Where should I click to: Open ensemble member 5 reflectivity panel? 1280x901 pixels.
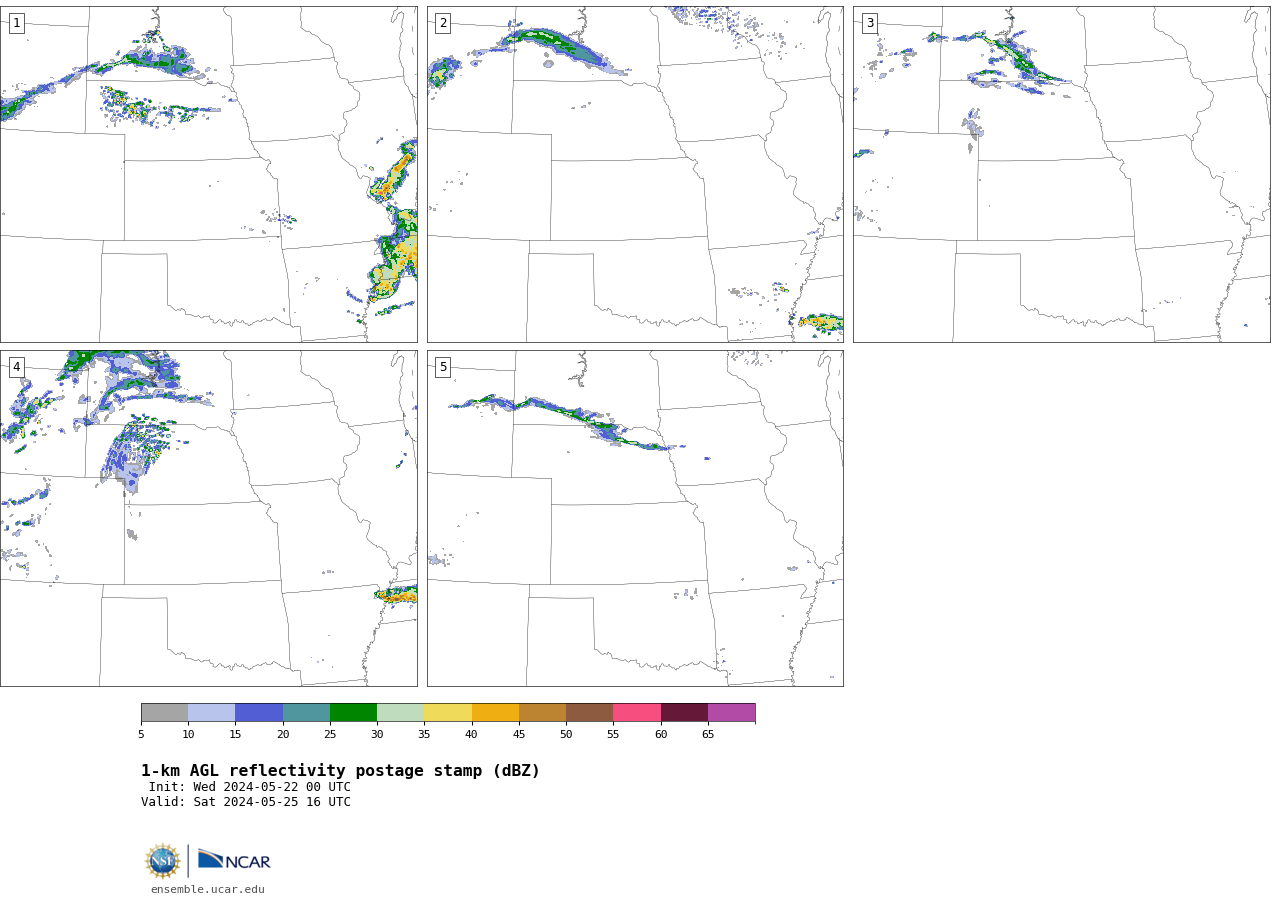click(635, 518)
